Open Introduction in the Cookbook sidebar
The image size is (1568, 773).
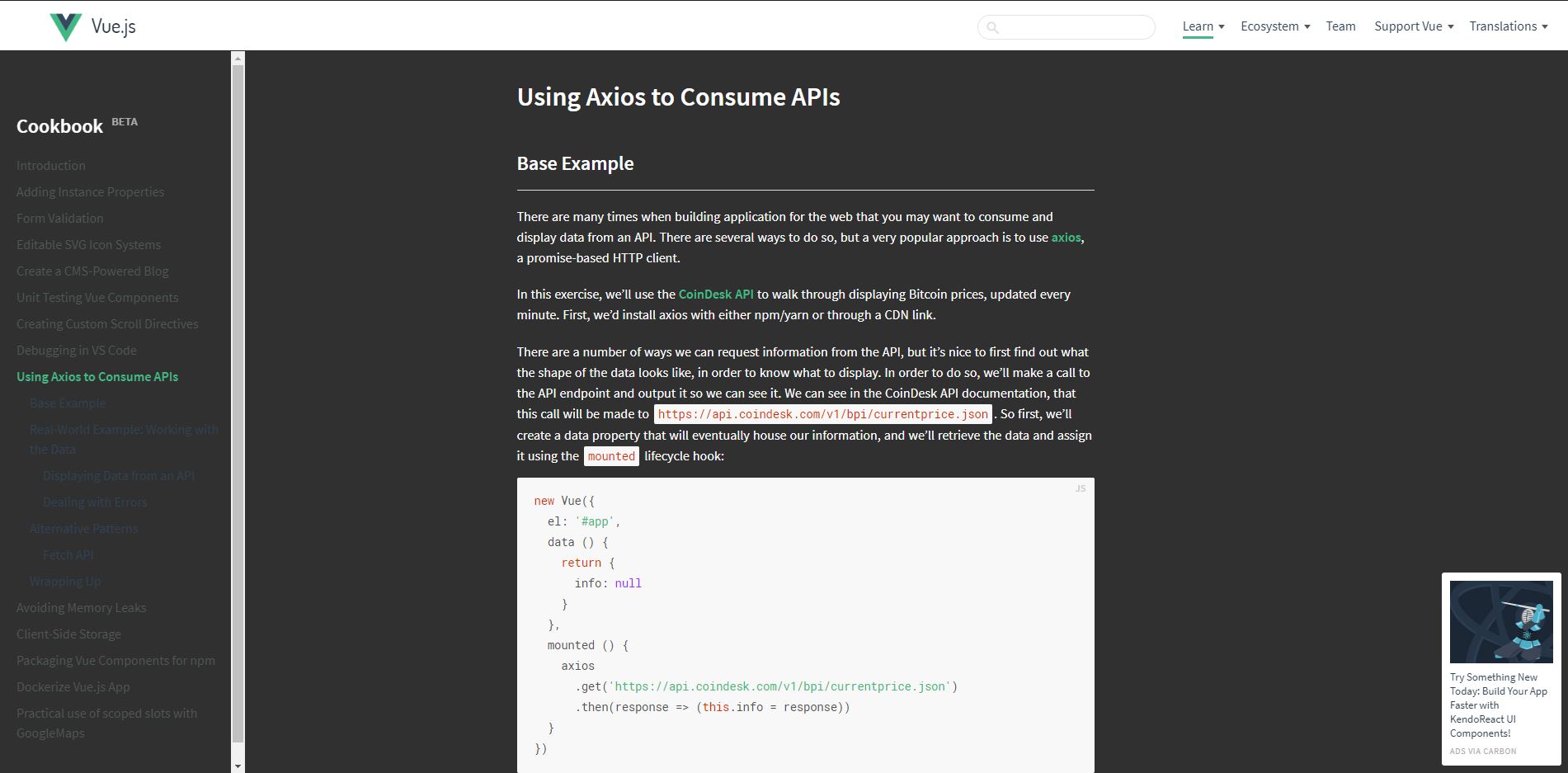tap(51, 166)
